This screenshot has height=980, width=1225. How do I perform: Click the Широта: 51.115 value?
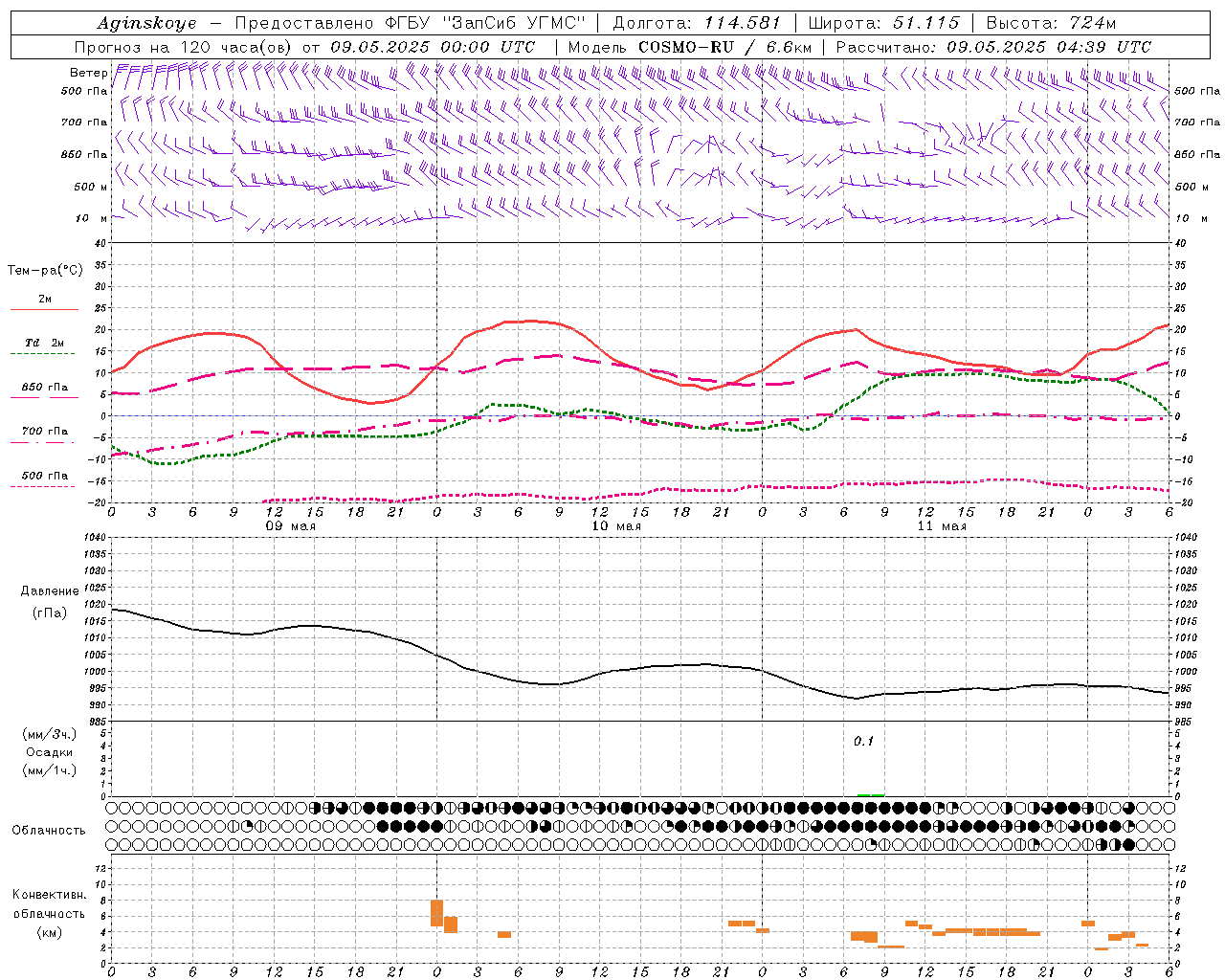click(883, 23)
